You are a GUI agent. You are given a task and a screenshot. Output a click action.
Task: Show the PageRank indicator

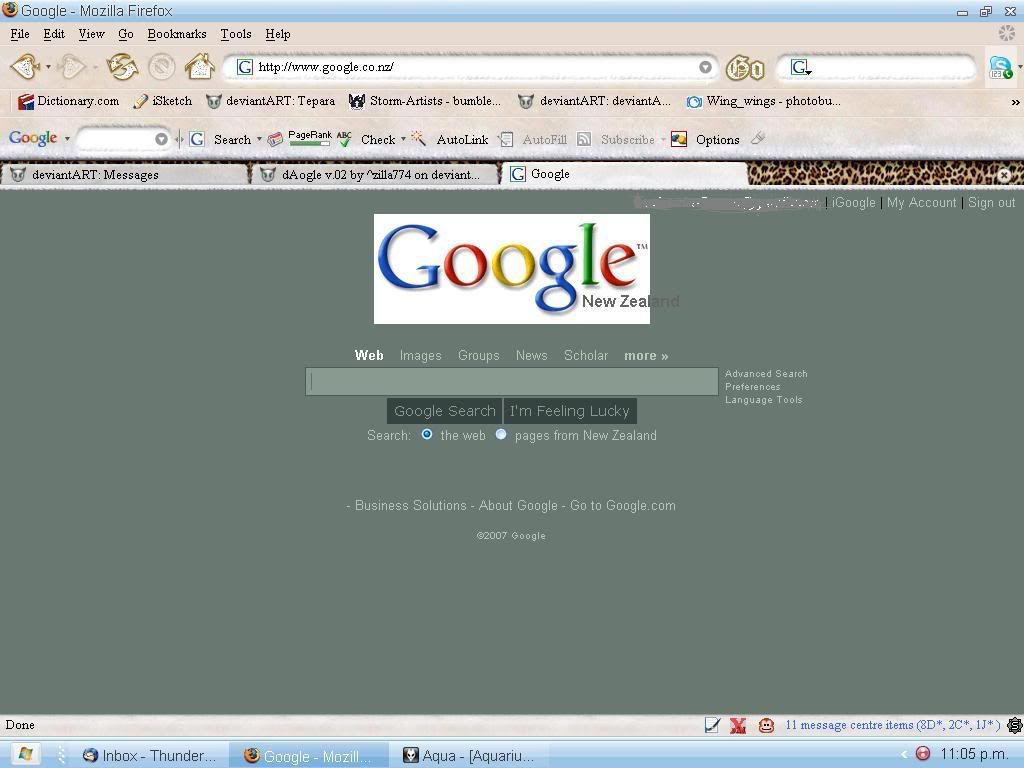[310, 138]
